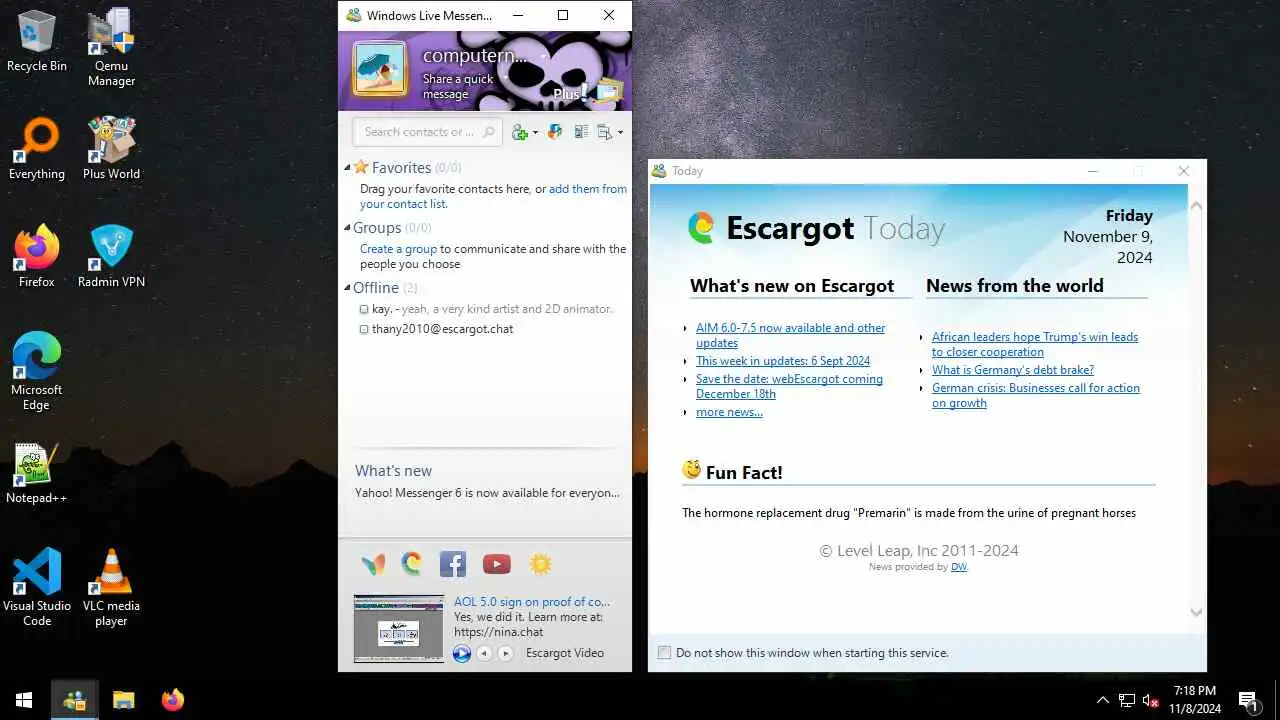Image resolution: width=1280 pixels, height=720 pixels.
Task: Collapse the Offline contacts group
Action: click(348, 288)
